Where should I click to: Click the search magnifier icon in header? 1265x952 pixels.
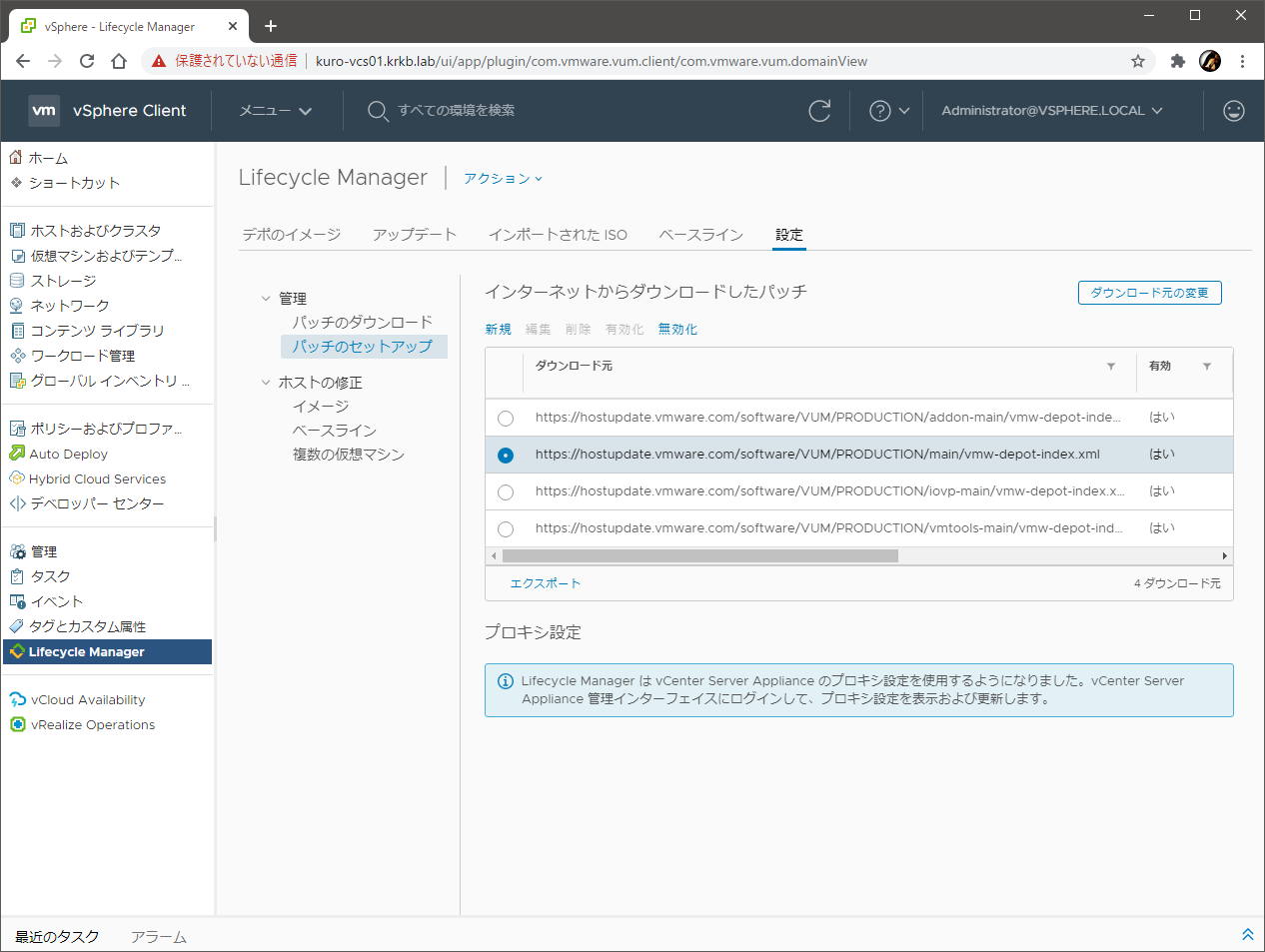coord(377,111)
